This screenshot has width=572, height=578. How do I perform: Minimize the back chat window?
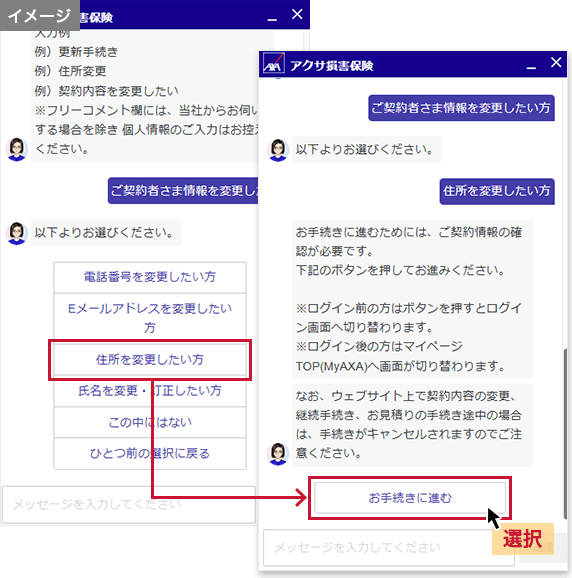[272, 19]
